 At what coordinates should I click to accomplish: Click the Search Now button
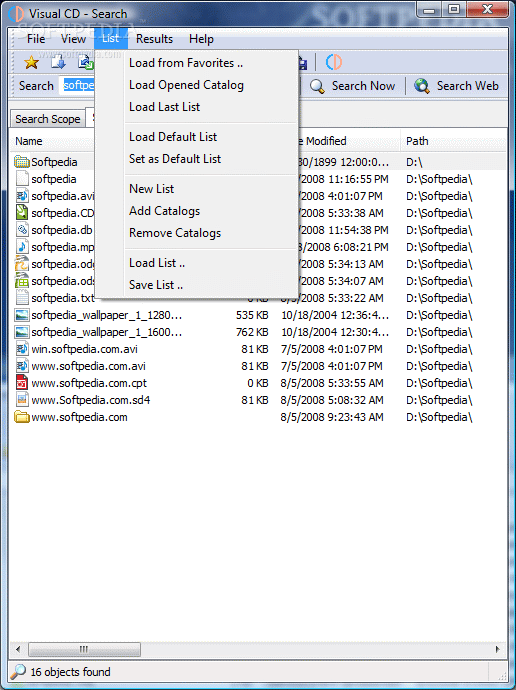352,86
